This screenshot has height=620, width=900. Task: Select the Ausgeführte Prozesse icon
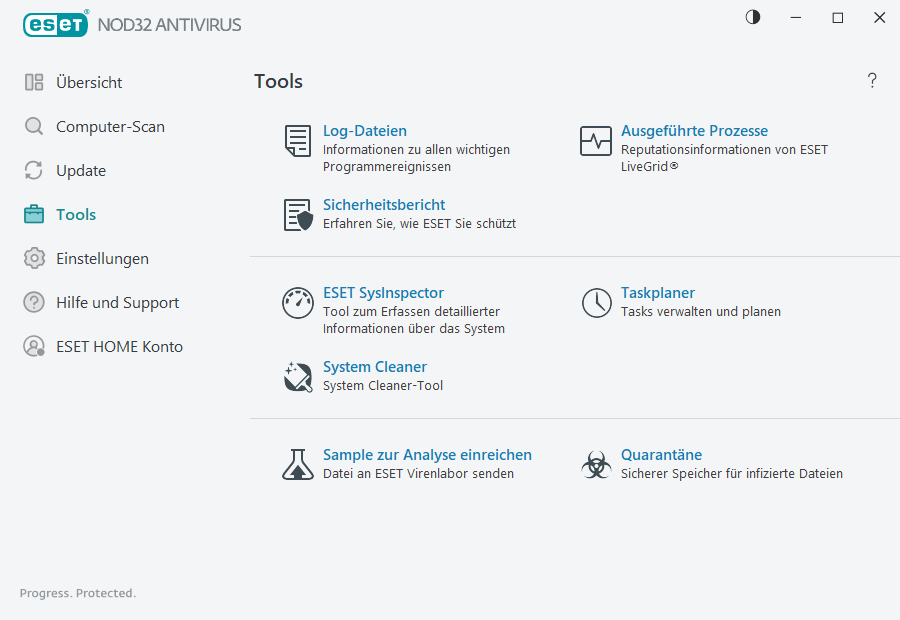pyautogui.click(x=596, y=142)
